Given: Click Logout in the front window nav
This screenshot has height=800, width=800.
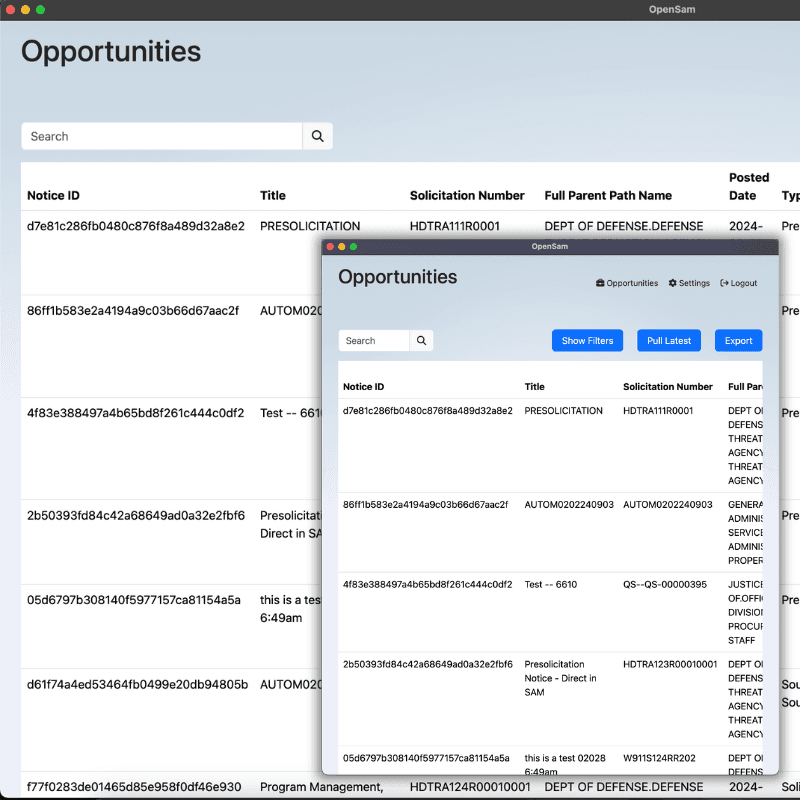Looking at the screenshot, I should [x=738, y=283].
